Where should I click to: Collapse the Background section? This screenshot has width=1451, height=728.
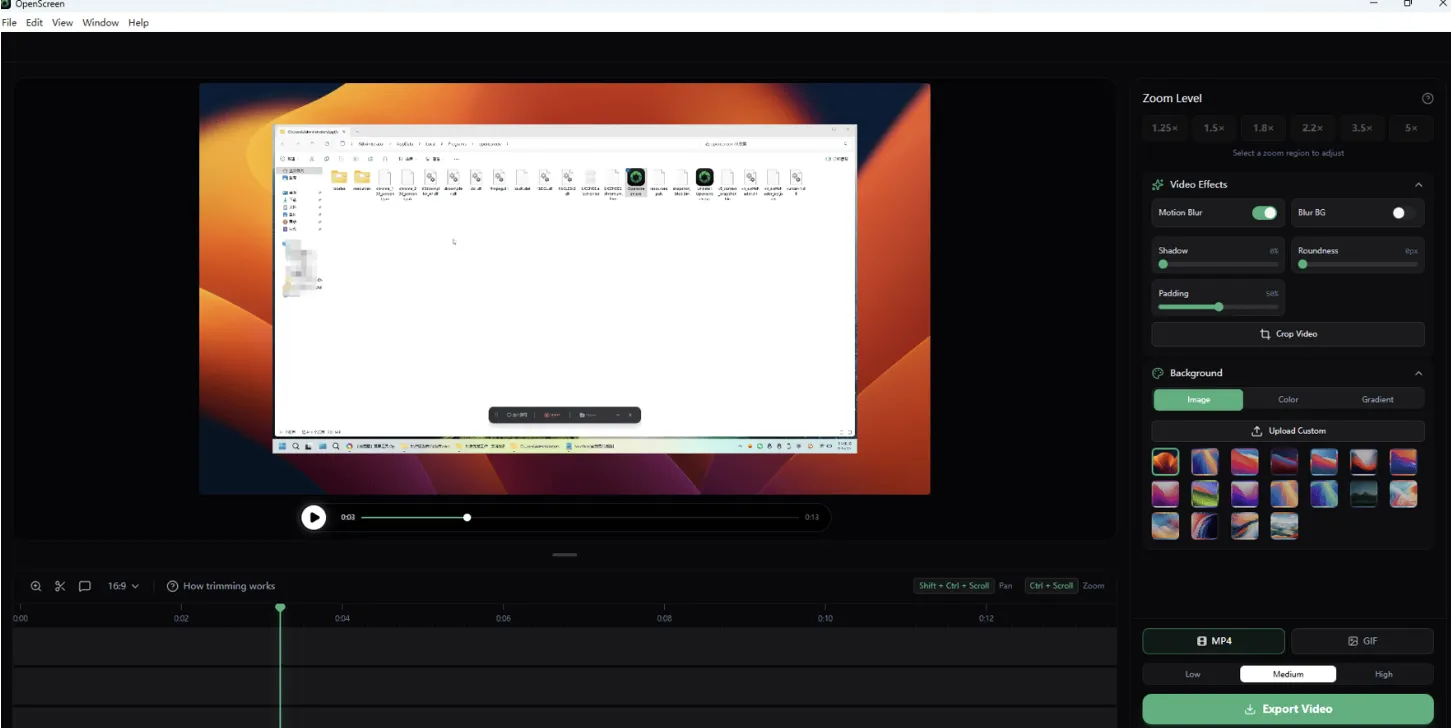[x=1418, y=372]
